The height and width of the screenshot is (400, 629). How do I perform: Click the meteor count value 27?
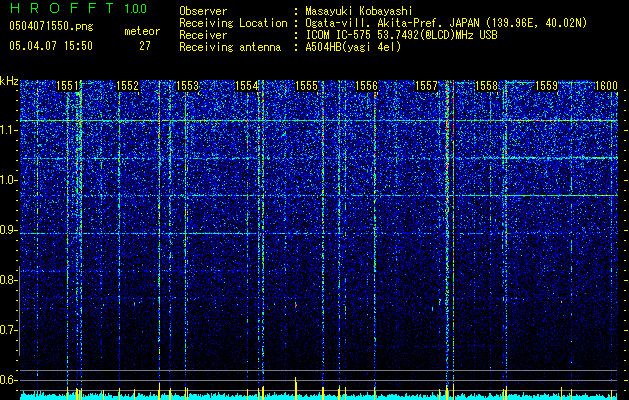coord(145,46)
